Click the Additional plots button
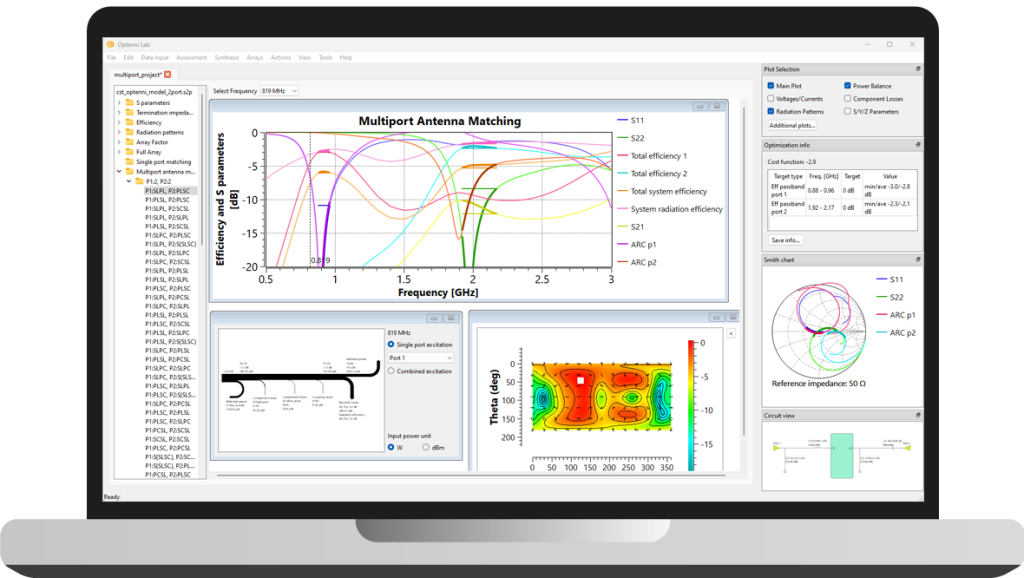Screen dimensions: 1024x578 (792, 125)
